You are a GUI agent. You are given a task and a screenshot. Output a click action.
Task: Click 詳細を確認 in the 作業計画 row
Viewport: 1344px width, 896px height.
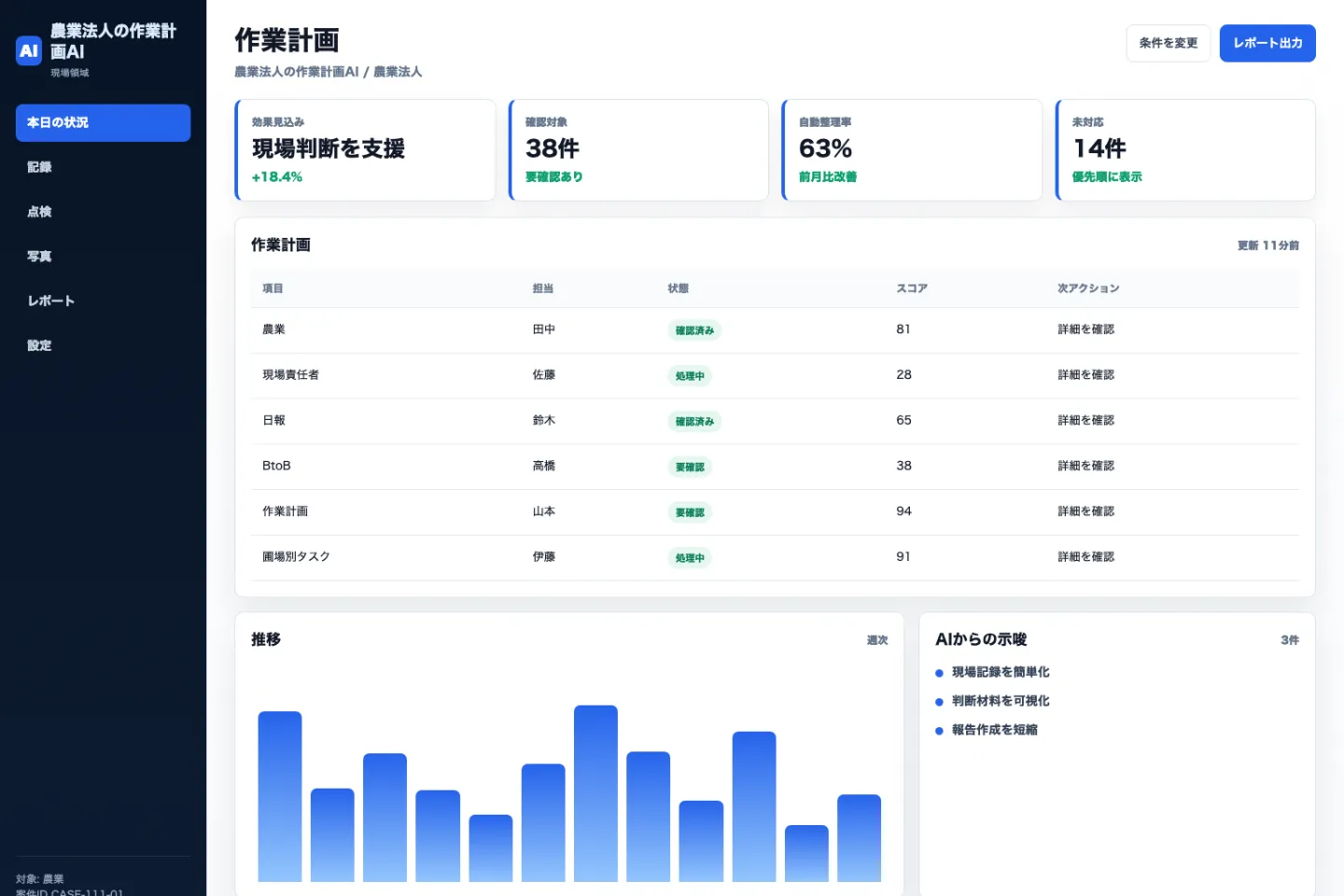(1085, 511)
